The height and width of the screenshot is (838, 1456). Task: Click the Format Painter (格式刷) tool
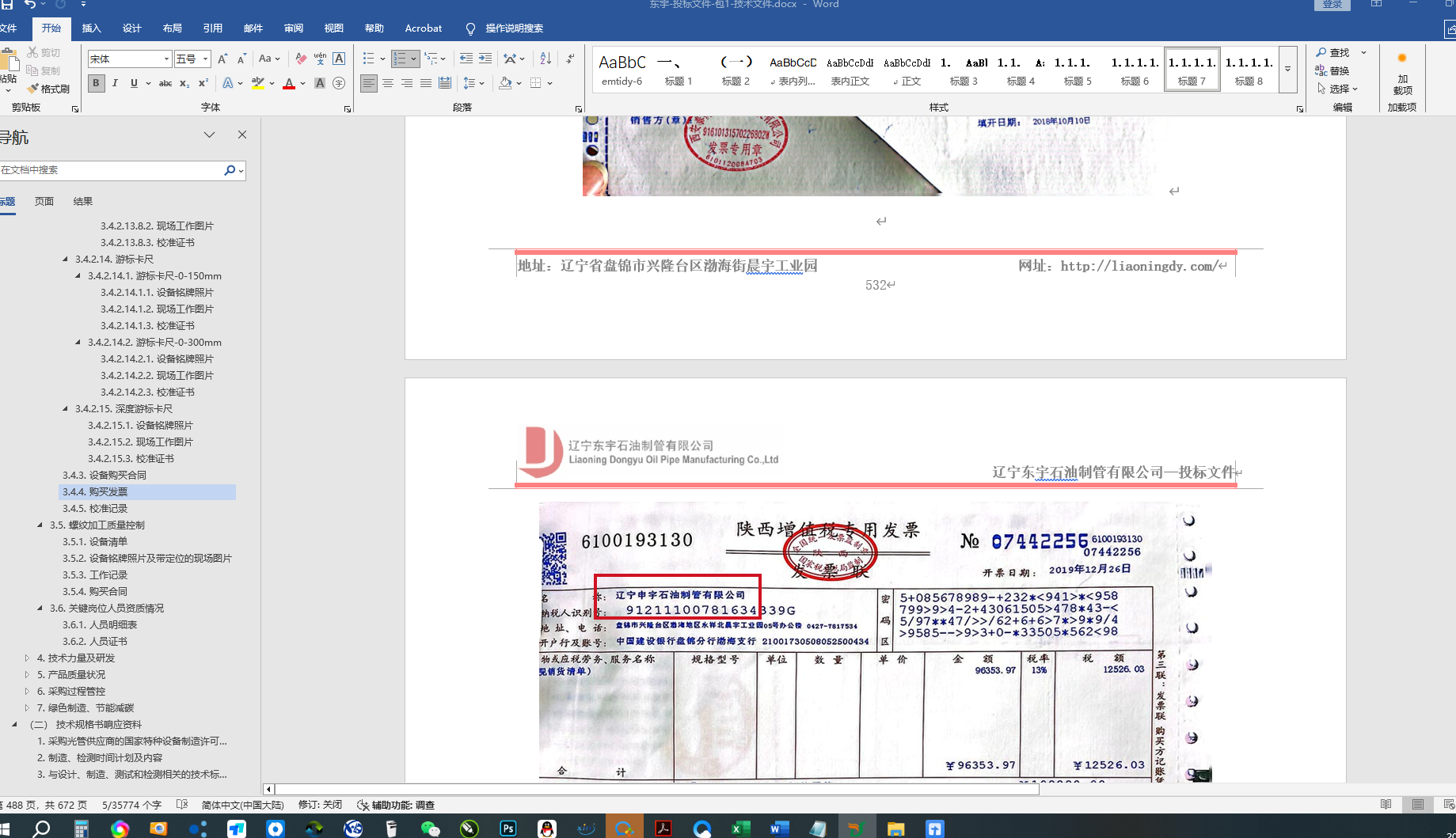(x=48, y=89)
